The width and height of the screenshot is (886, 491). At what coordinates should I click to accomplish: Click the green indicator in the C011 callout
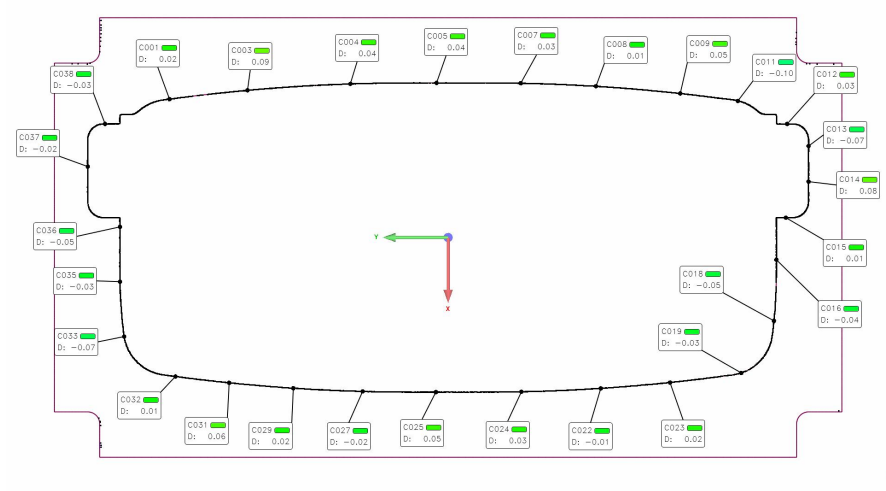point(786,62)
